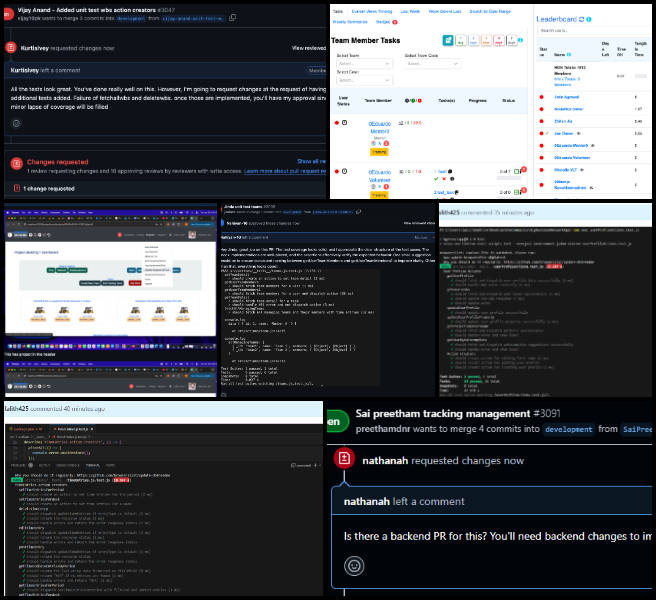This screenshot has width=656, height=600.
Task: Click 'Kurtisivey left a comment' header text
Action: (x=45, y=70)
